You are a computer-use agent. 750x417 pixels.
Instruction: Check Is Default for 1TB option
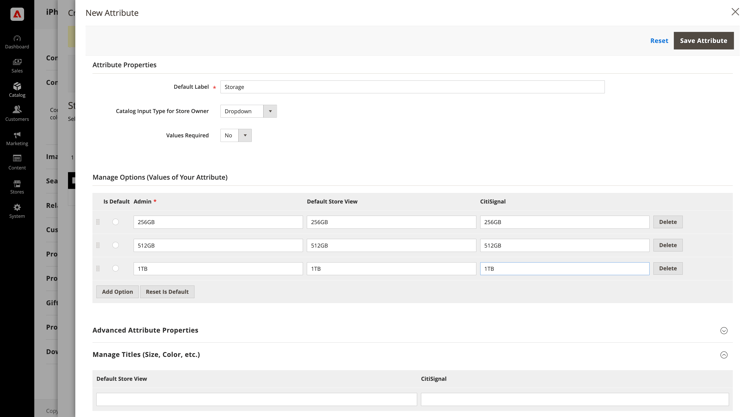115,268
